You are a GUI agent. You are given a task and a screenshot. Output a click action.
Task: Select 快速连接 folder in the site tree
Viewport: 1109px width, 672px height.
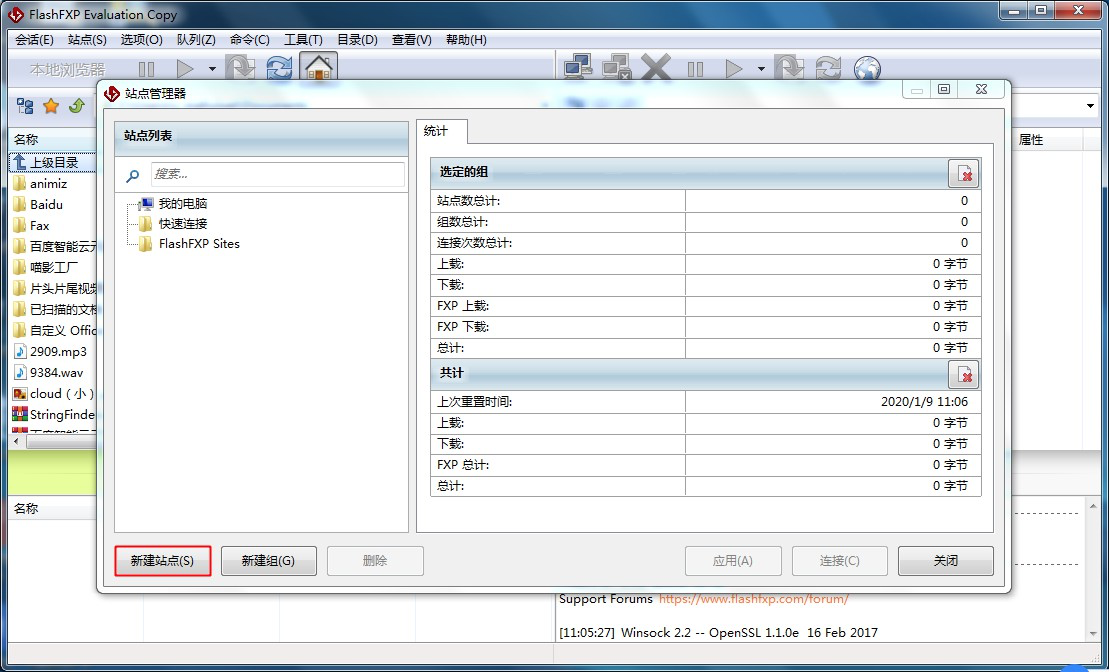[x=182, y=224]
